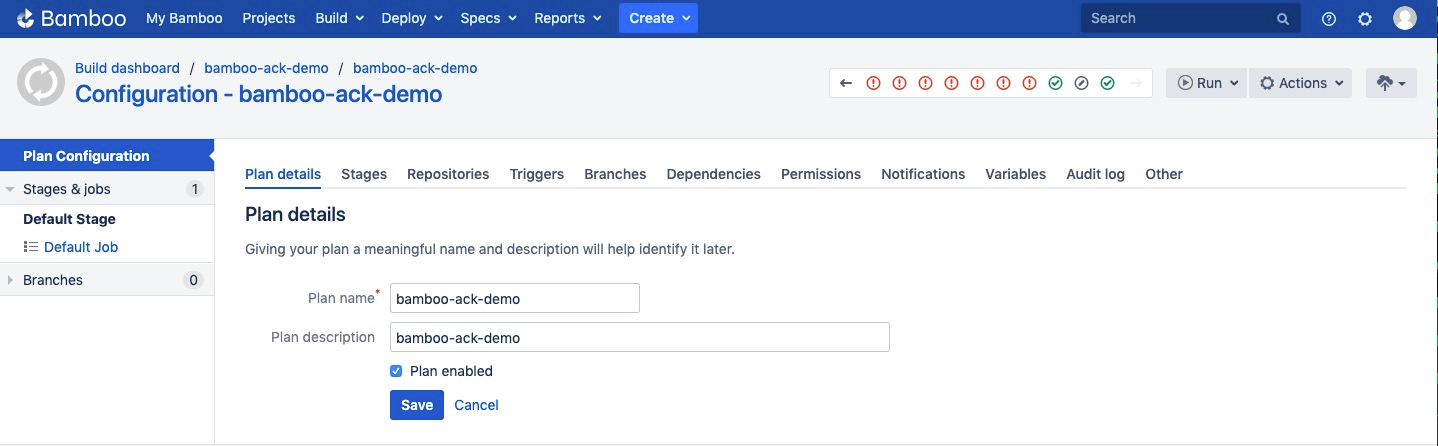Switch to the Stages tab
The image size is (1438, 446).
364,174
